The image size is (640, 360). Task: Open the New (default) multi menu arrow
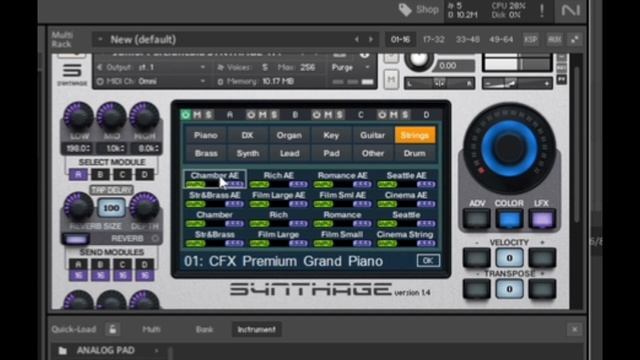(100, 40)
